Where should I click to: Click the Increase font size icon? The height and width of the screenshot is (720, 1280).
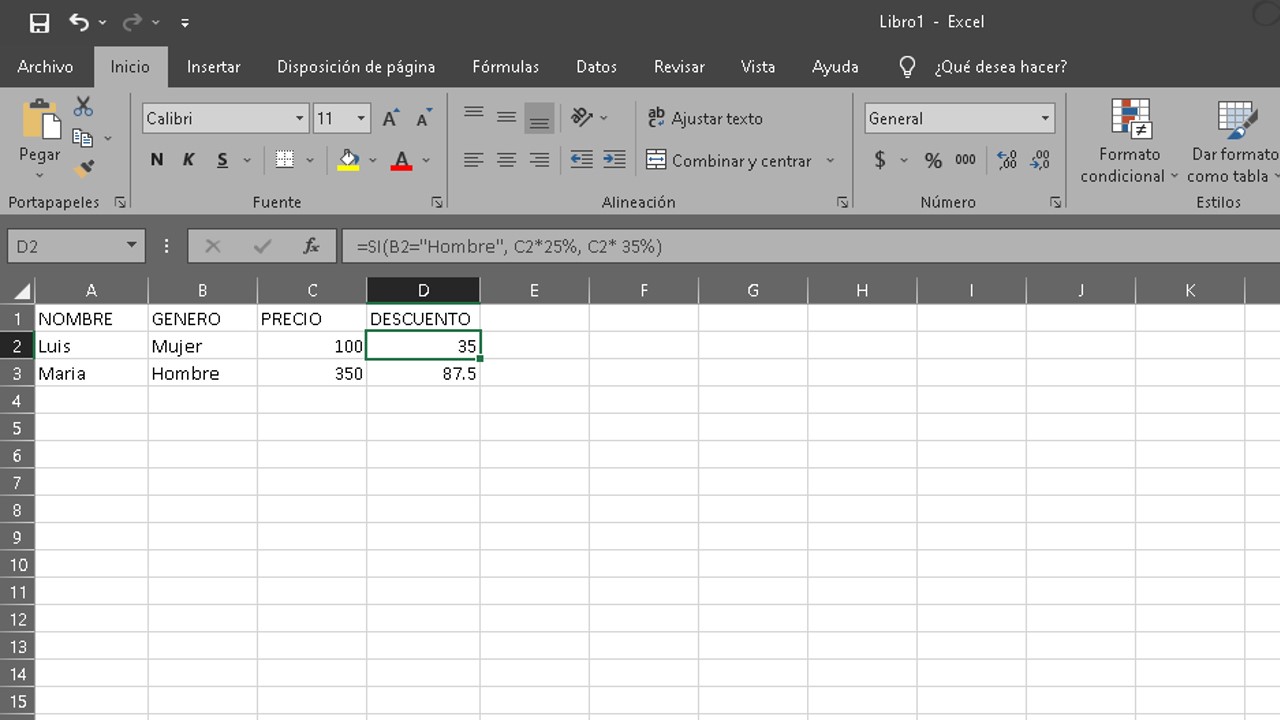[x=391, y=119]
